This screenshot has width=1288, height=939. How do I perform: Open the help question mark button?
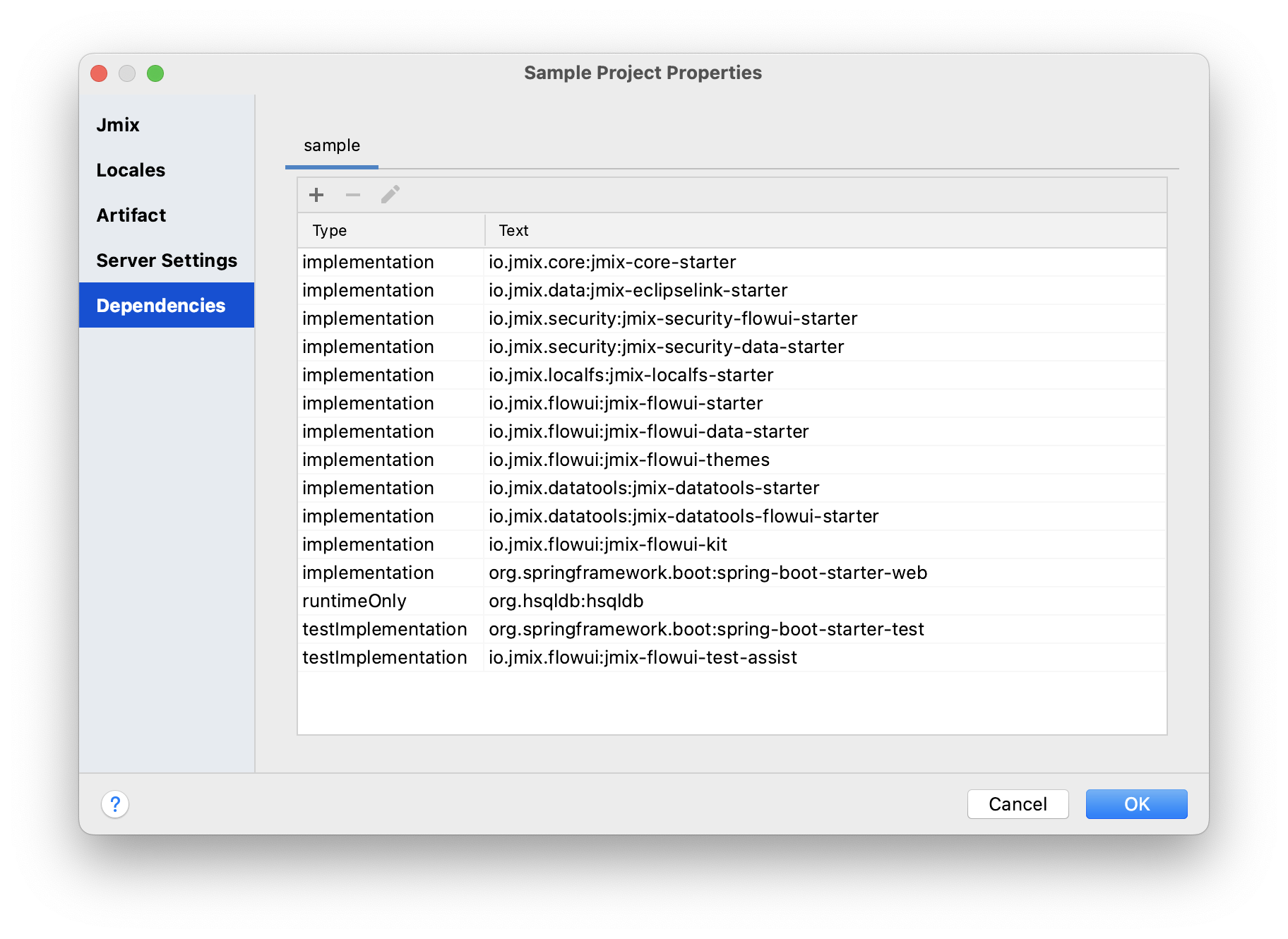[115, 804]
